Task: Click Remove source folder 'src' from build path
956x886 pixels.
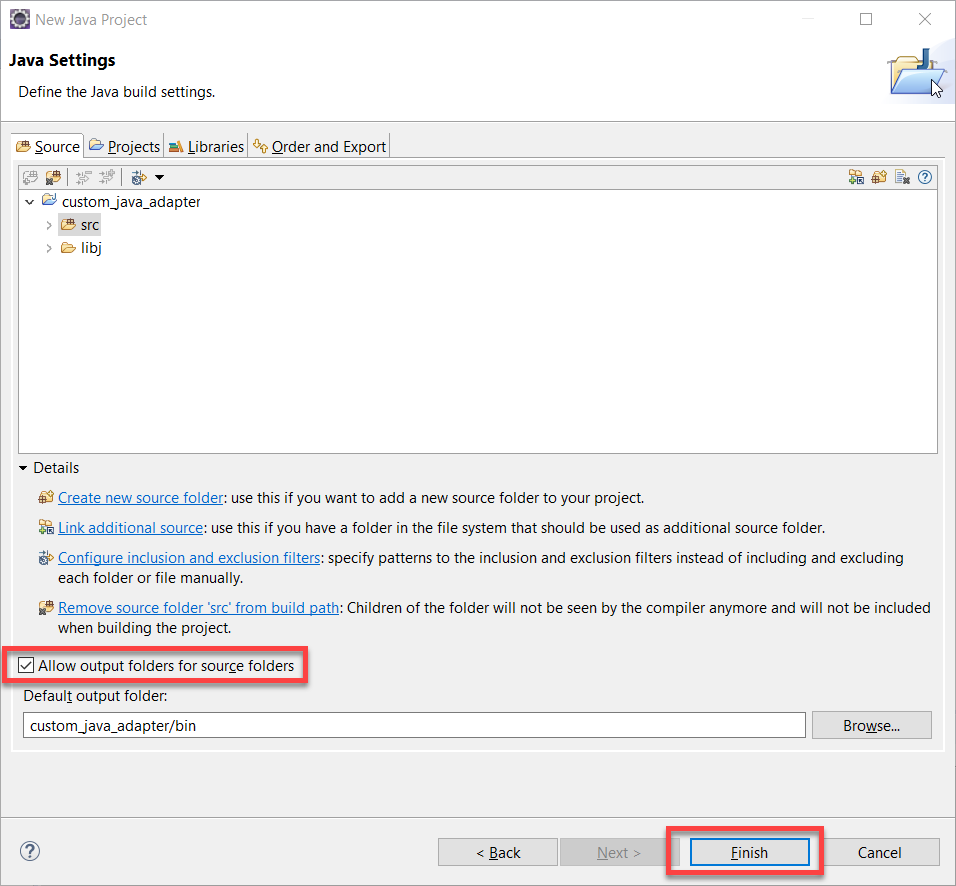Action: 198,607
